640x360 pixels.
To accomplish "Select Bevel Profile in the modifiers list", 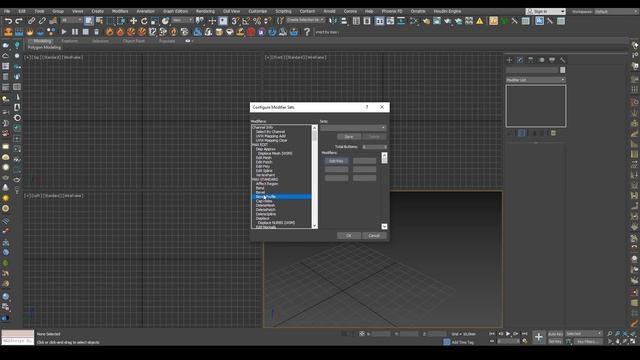I will tap(282, 197).
